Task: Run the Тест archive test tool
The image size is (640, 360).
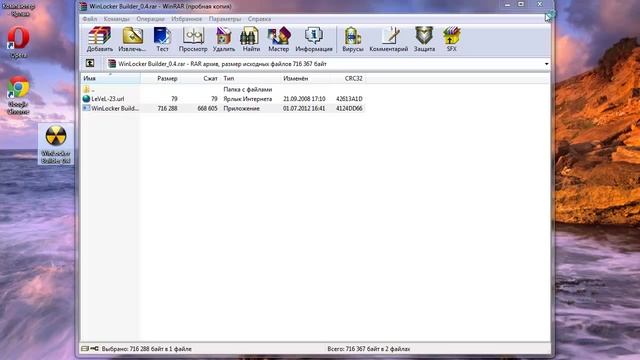Action: (x=162, y=39)
